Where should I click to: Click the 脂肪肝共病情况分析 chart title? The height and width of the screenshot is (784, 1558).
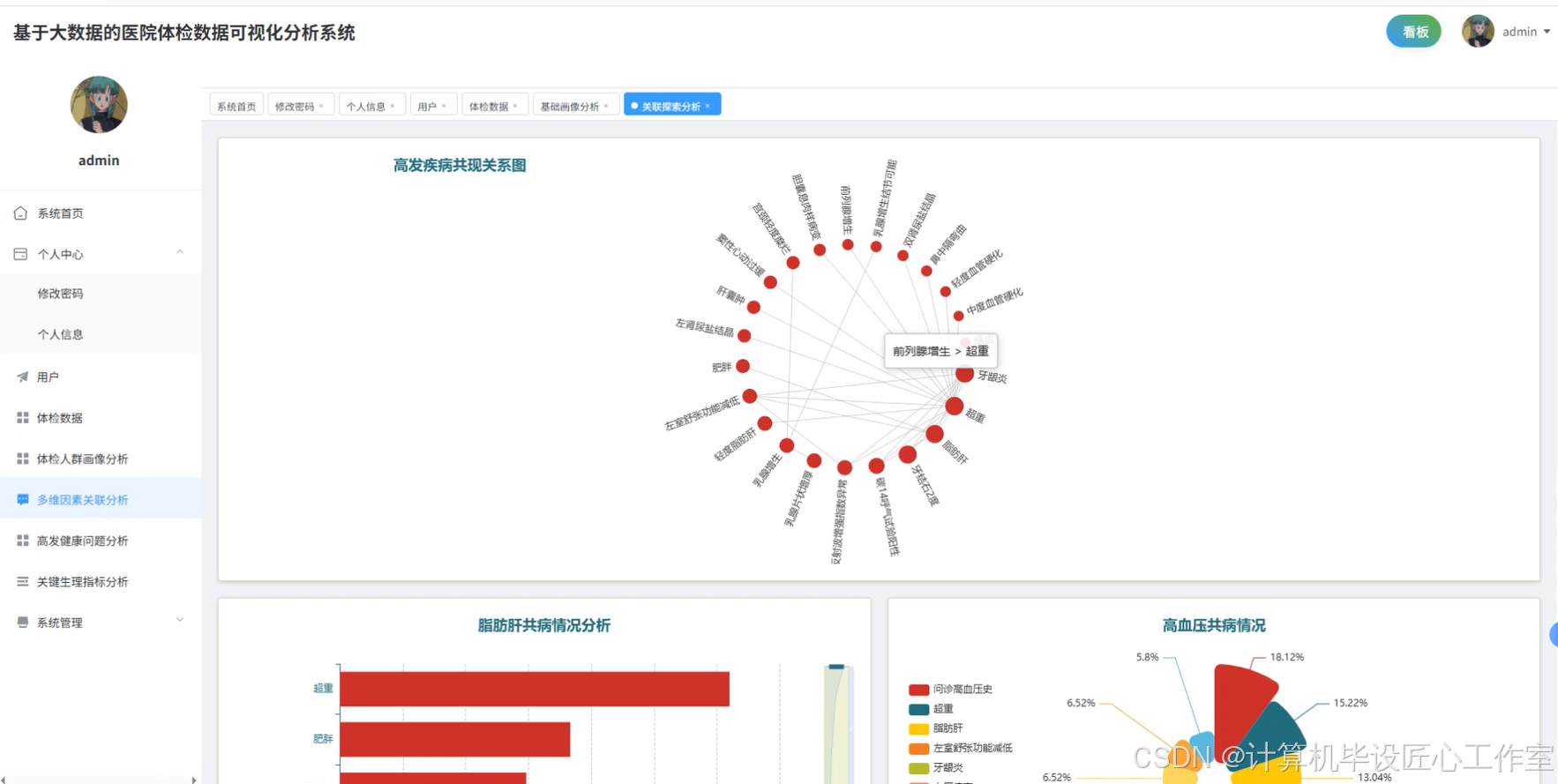click(x=544, y=625)
